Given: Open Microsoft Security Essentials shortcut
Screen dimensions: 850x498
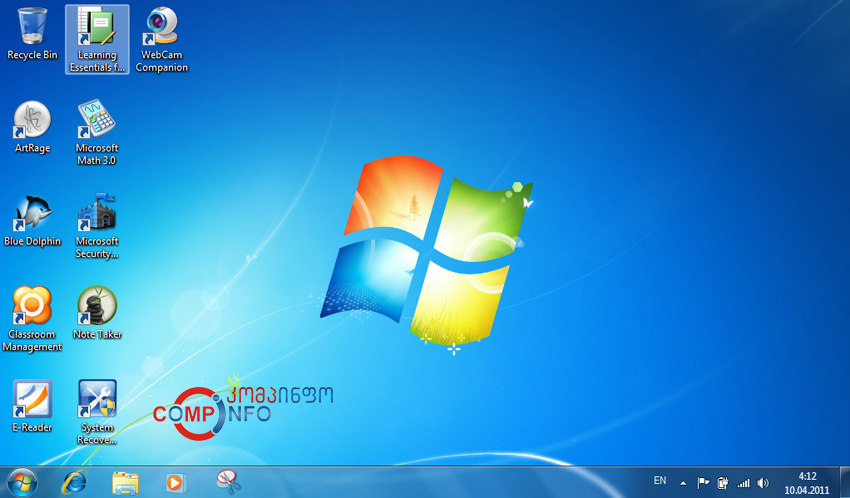Looking at the screenshot, I should pos(96,226).
